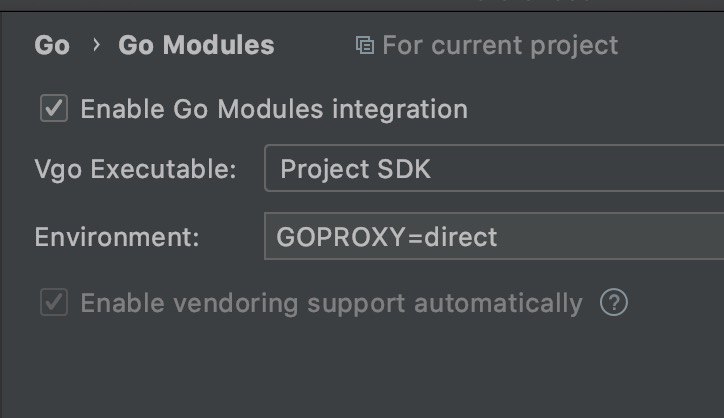The width and height of the screenshot is (724, 418).
Task: Click the Enable Go Modules integration label
Action: (274, 109)
